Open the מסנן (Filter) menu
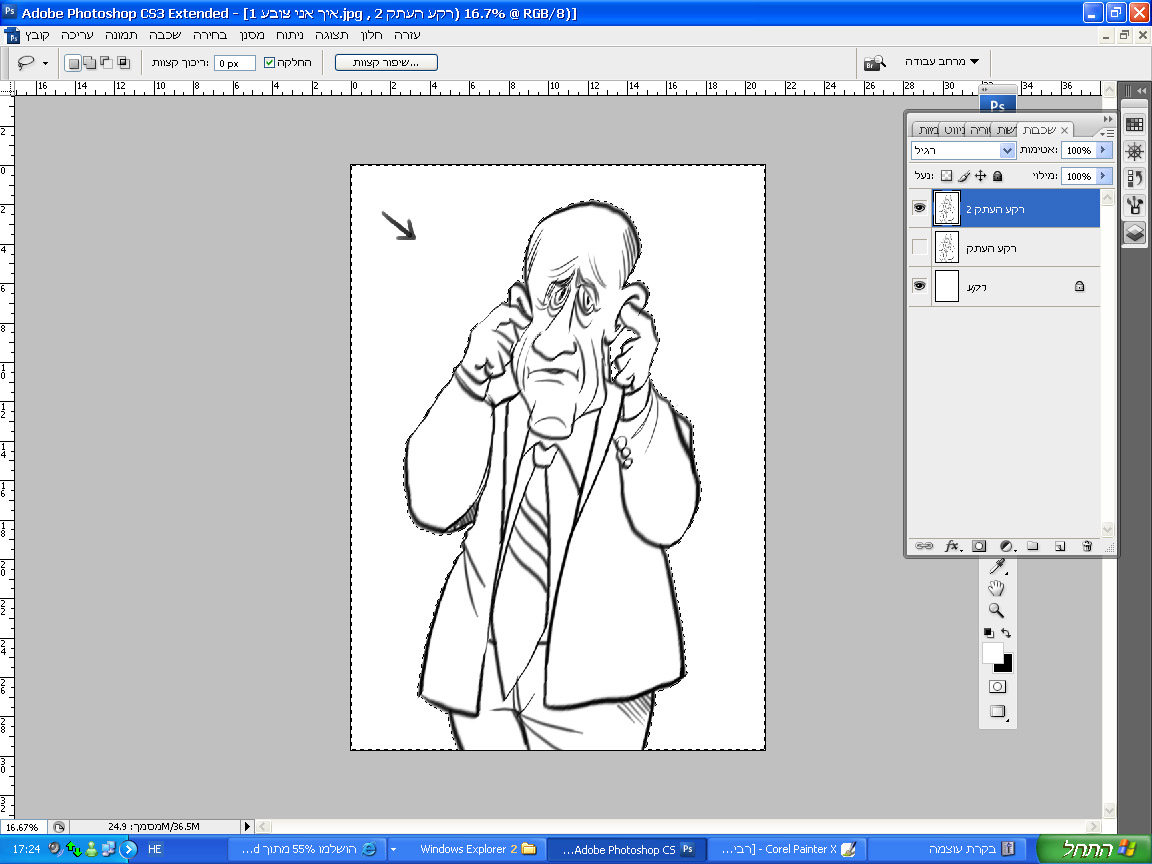 [252, 35]
